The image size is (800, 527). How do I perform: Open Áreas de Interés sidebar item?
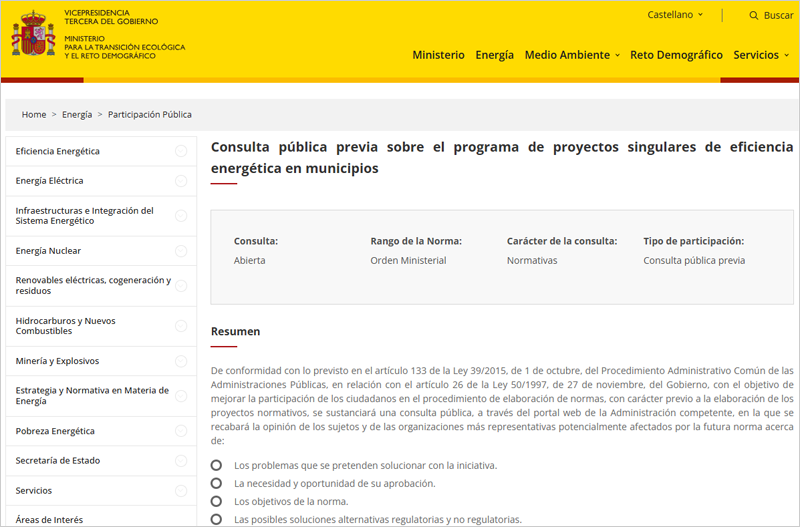pos(49,520)
